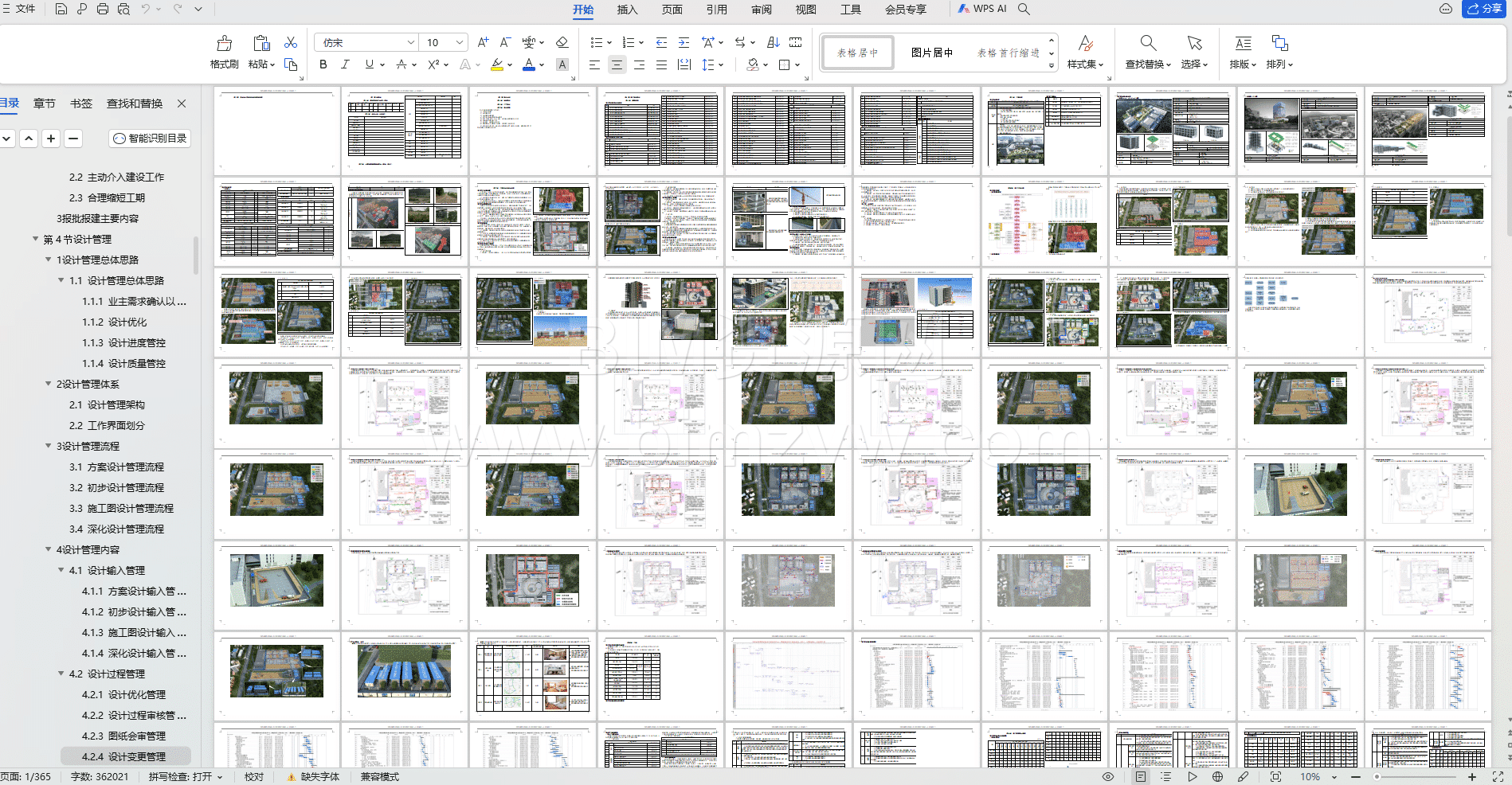Screen dimensions: 1512x785
Task: Increase font size with the A+ icon
Action: pyautogui.click(x=483, y=42)
